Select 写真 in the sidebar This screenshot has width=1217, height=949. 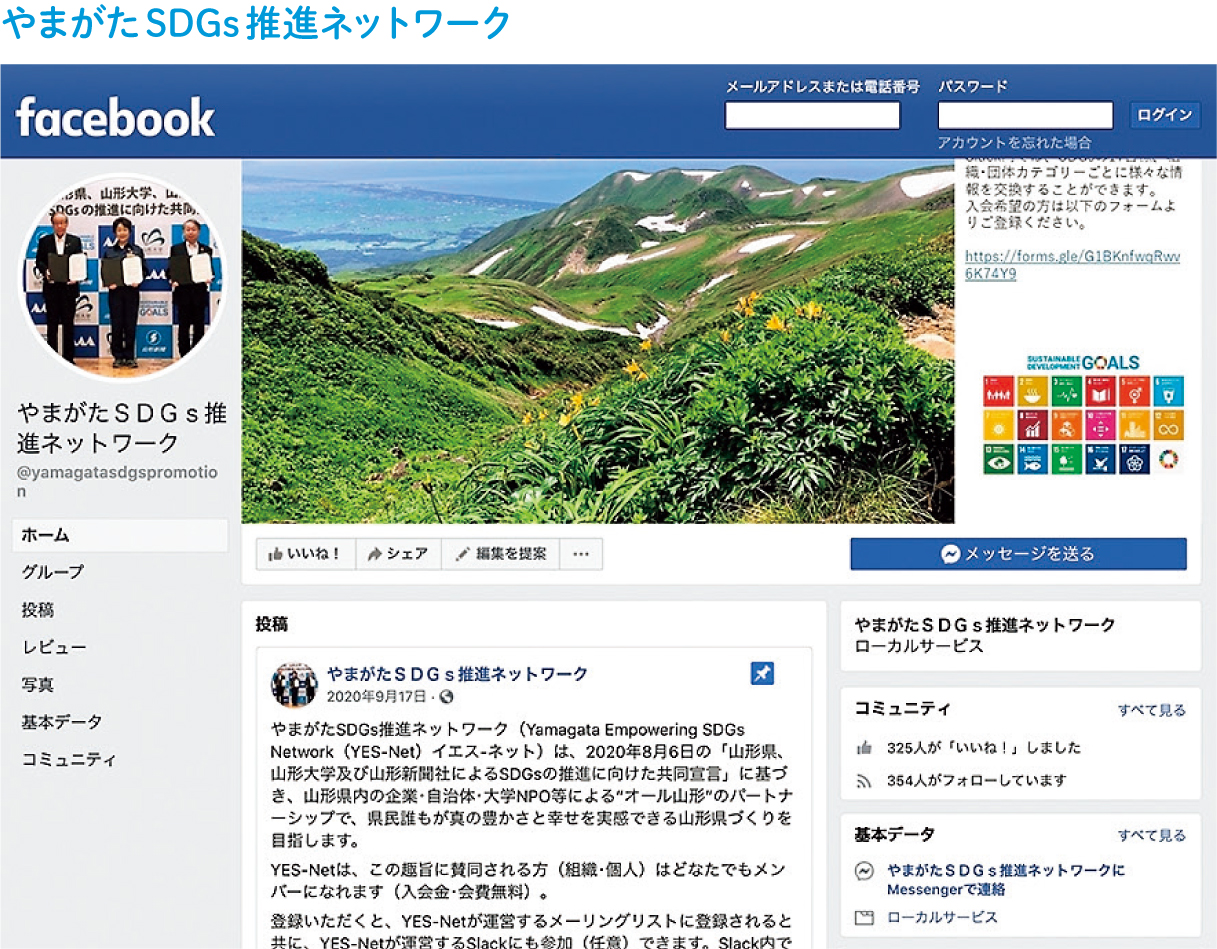pyautogui.click(x=38, y=685)
